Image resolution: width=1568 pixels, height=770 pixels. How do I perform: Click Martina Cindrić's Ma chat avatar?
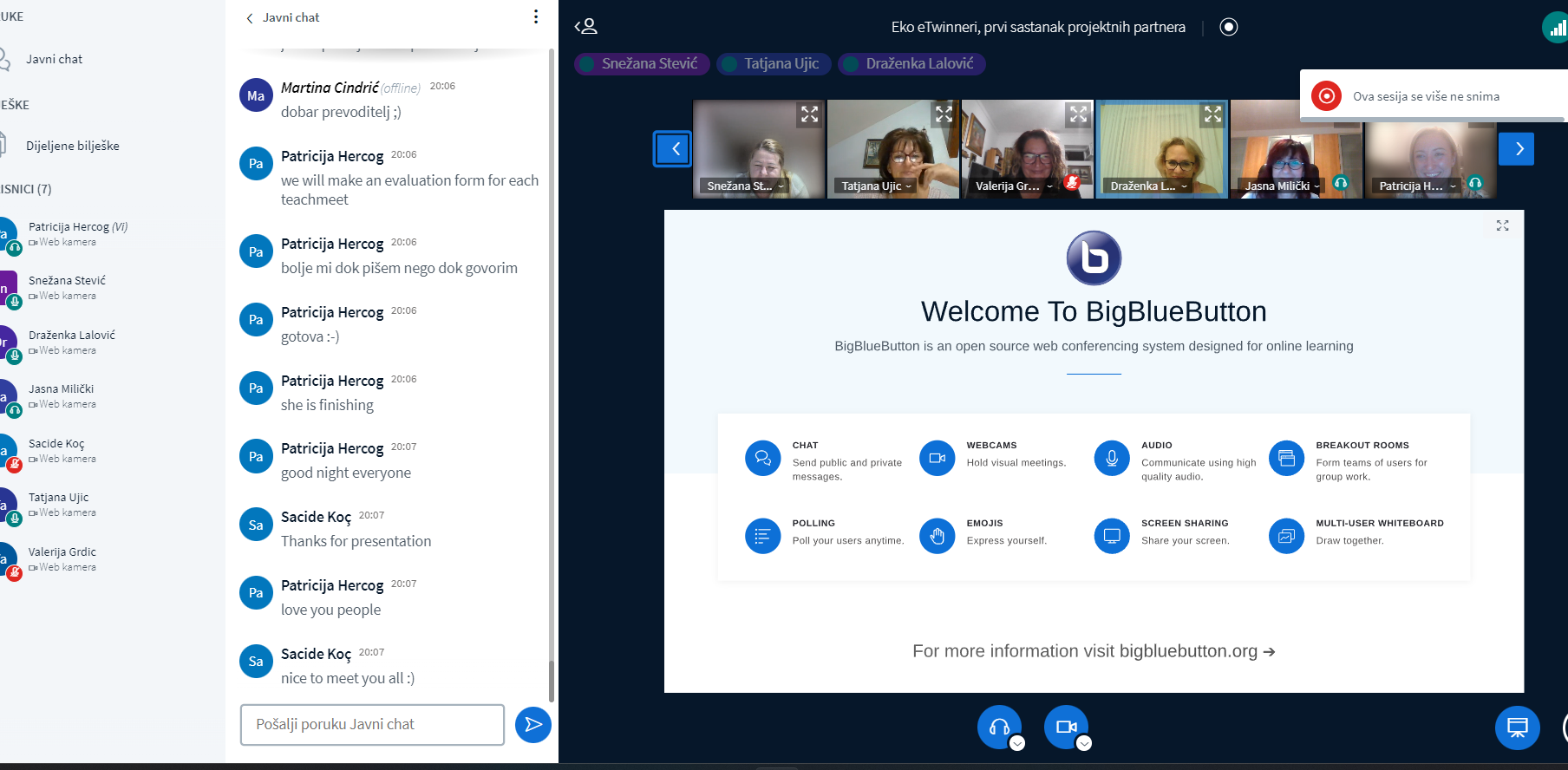[x=256, y=95]
